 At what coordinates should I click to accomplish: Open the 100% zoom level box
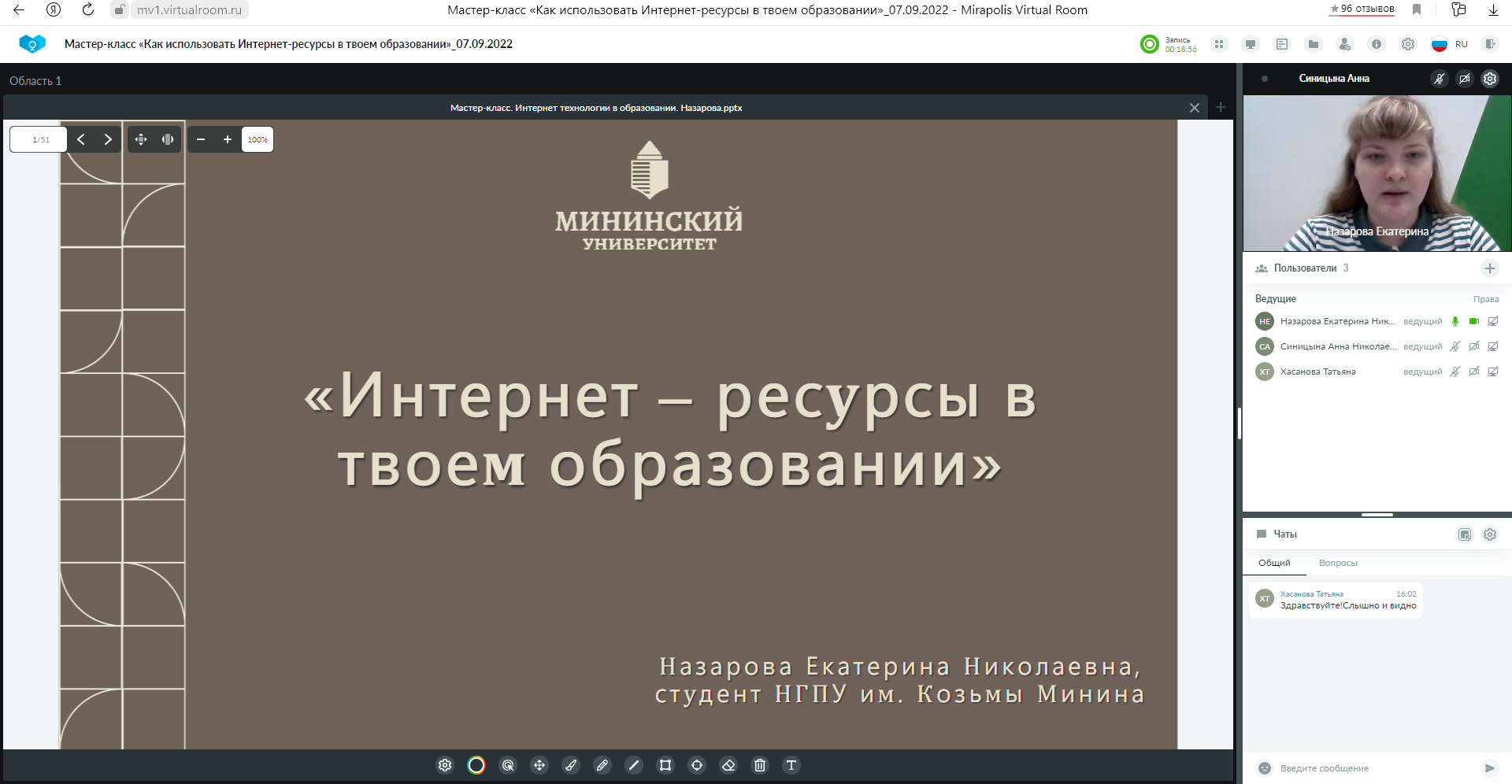point(258,139)
